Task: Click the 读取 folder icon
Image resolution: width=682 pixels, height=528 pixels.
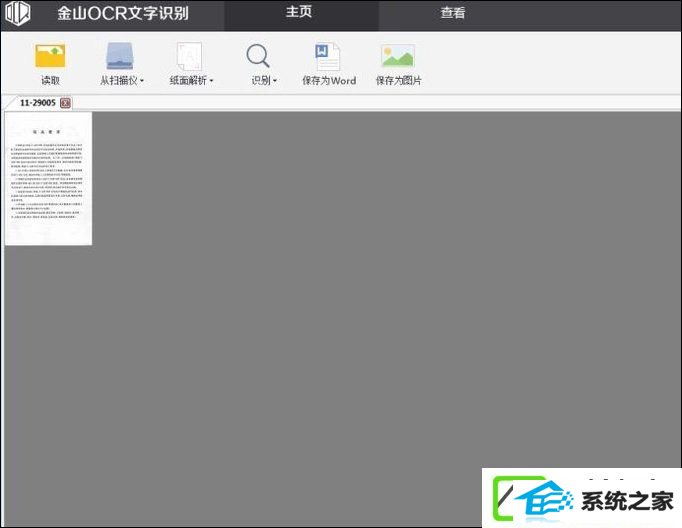Action: tap(50, 56)
